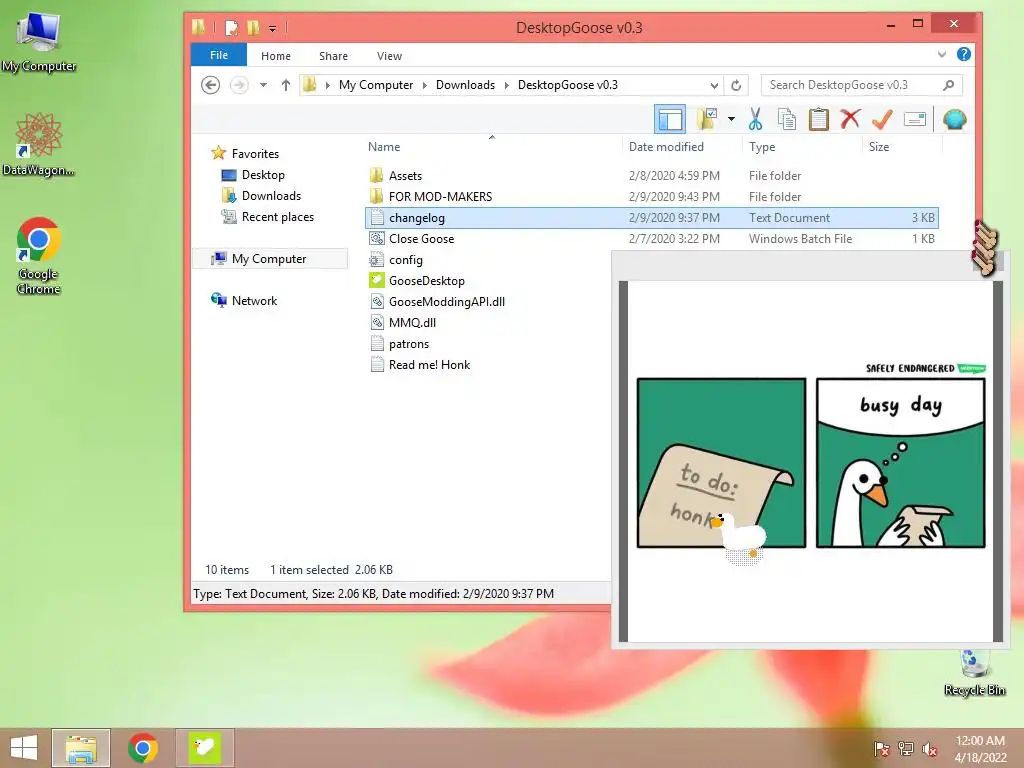Image resolution: width=1024 pixels, height=768 pixels.
Task: Select Network in navigation pane
Action: [x=254, y=300]
